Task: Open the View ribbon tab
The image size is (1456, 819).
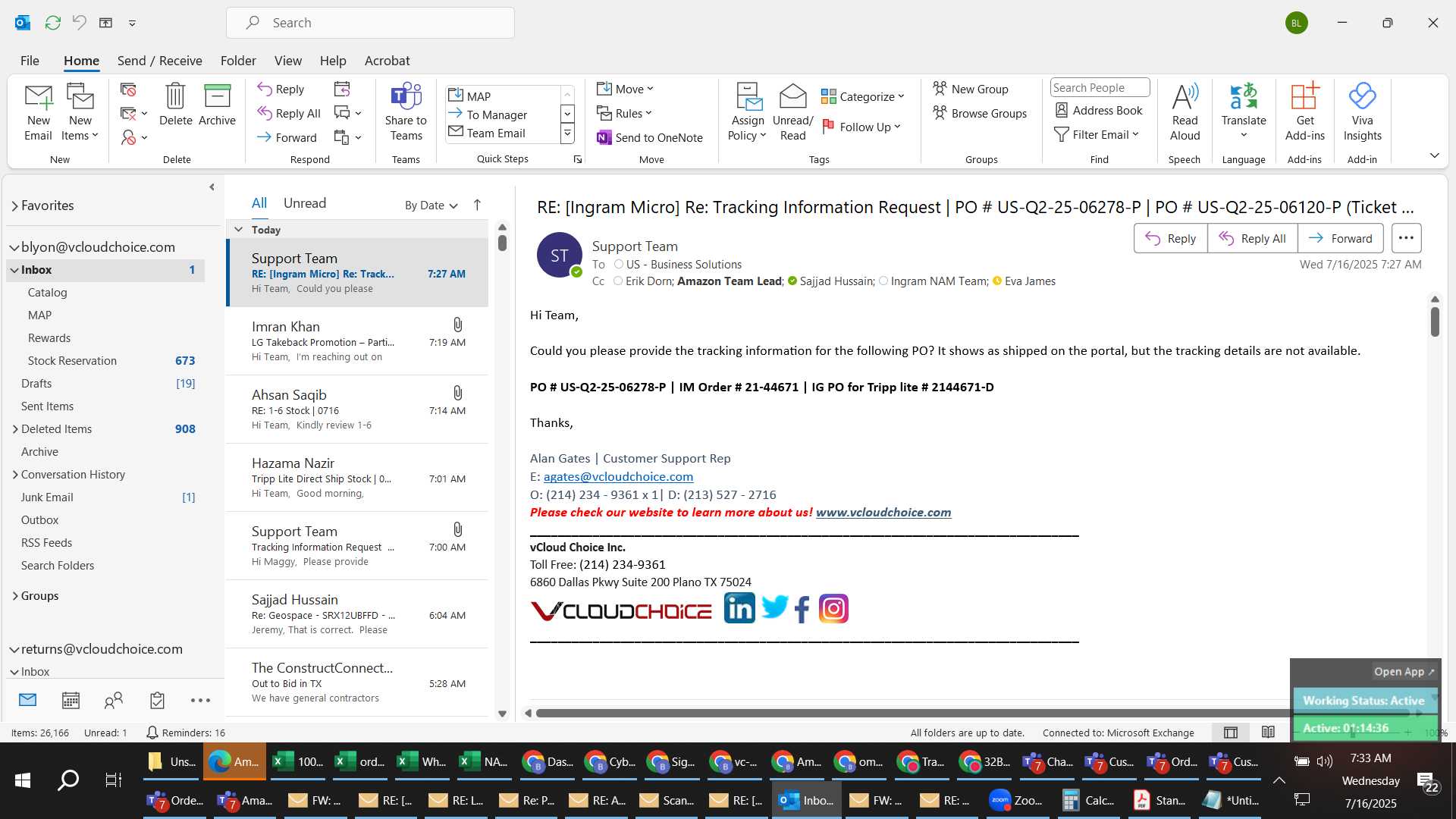Action: click(287, 61)
